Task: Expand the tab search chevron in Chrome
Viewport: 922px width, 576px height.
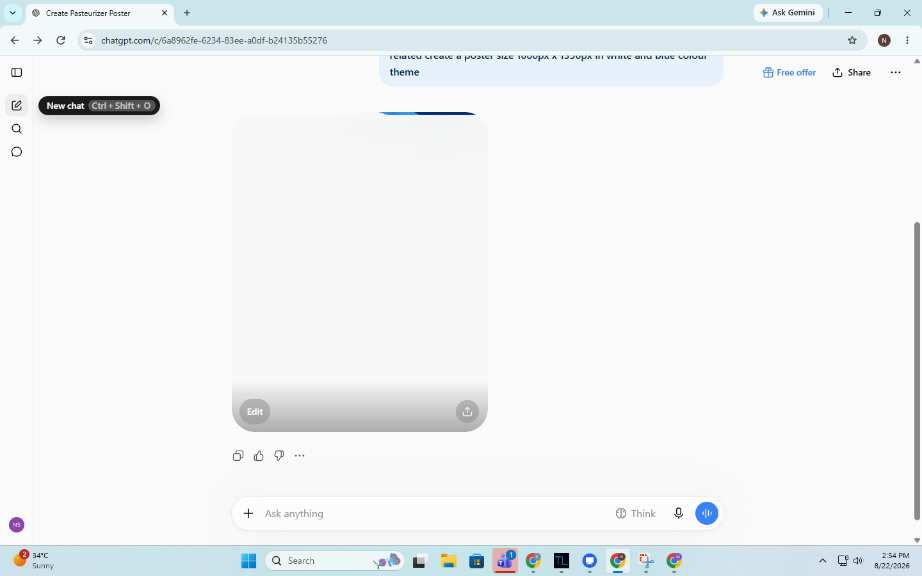Action: click(12, 12)
